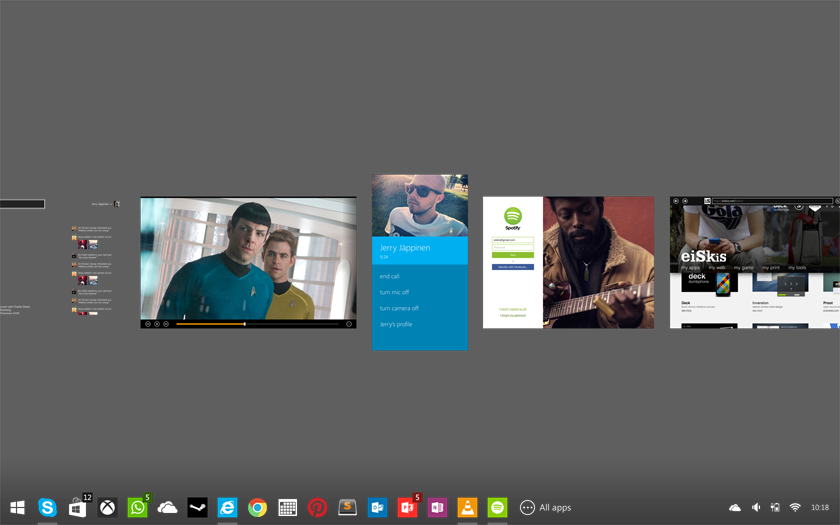This screenshot has height=525, width=840.
Task: Open Skype from the taskbar
Action: (47, 507)
